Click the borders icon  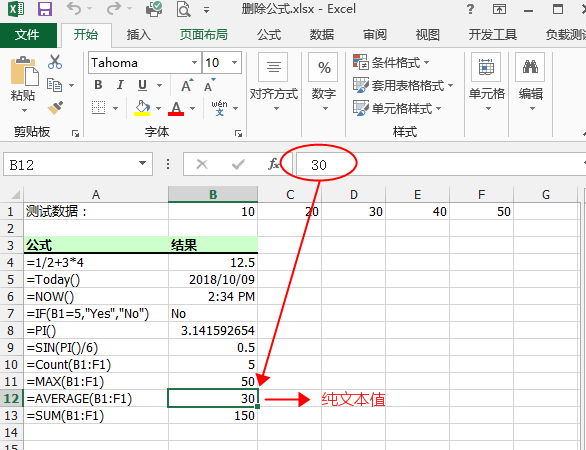coord(98,108)
